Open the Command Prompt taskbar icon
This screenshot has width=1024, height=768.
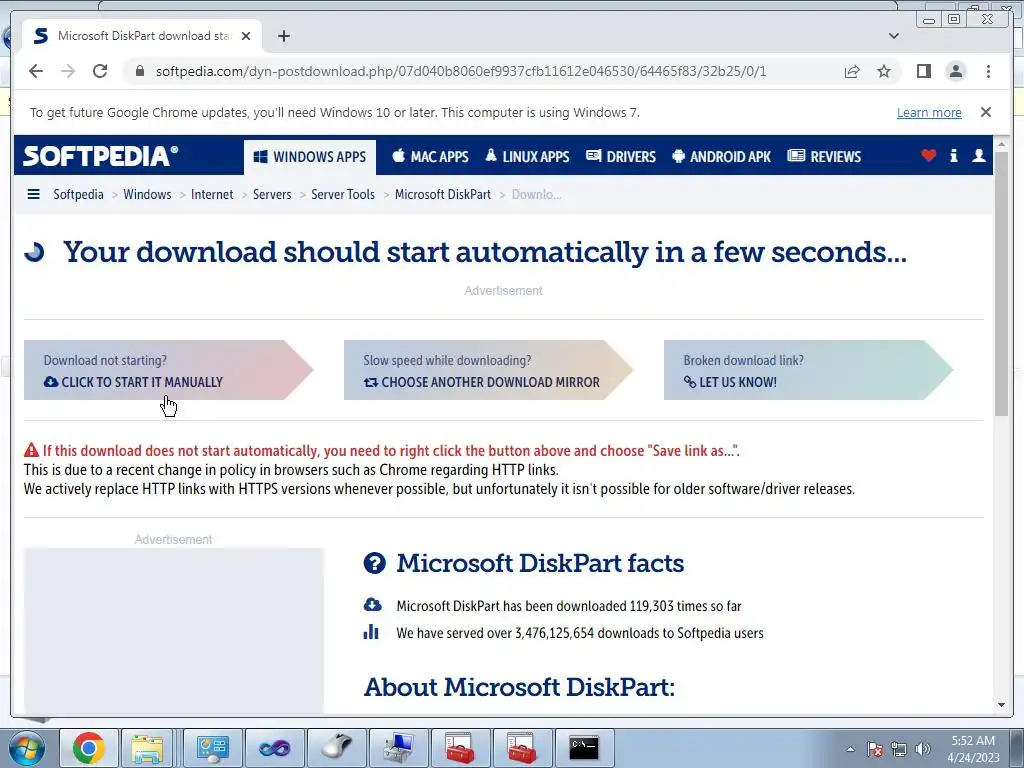[584, 748]
